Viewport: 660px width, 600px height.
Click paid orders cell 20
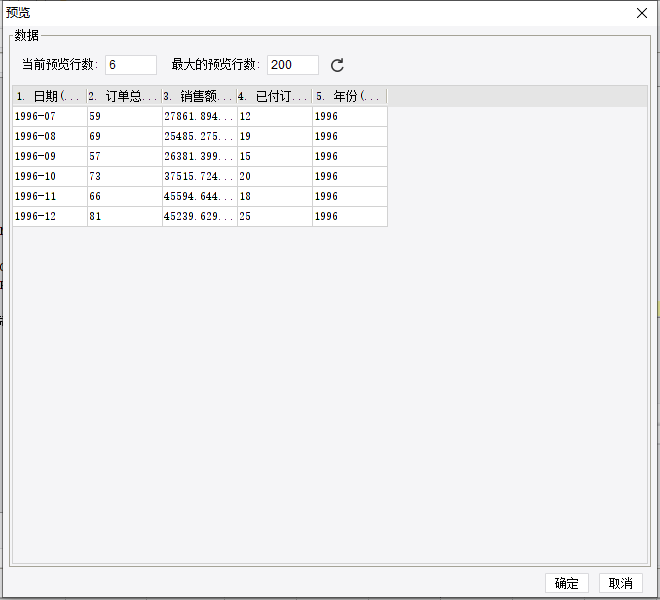pyautogui.click(x=274, y=176)
